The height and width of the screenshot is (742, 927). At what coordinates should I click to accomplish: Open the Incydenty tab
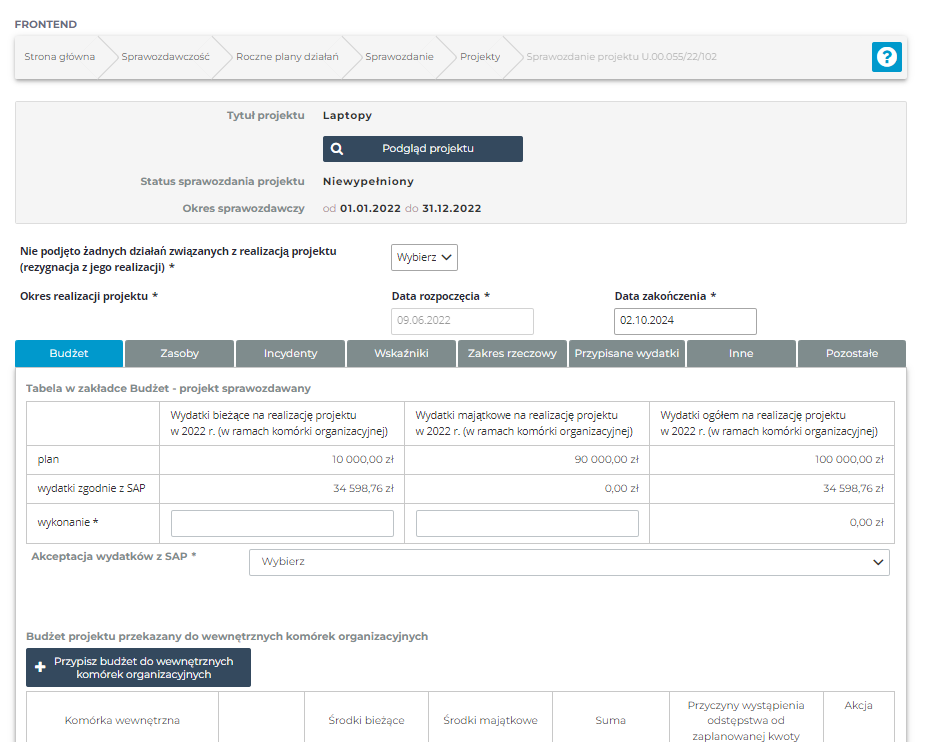(x=290, y=353)
